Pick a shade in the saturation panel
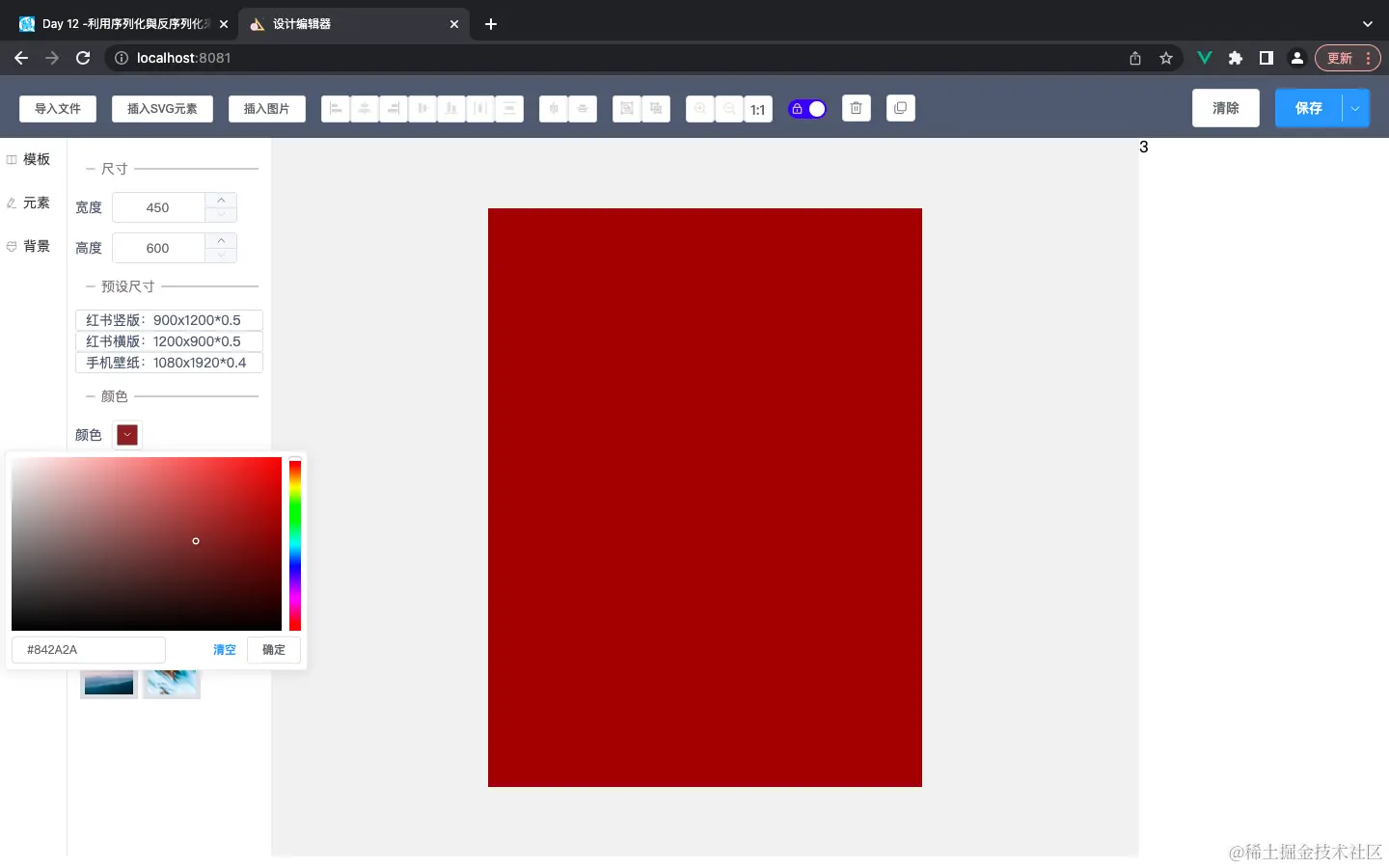This screenshot has width=1389, height=868. (147, 544)
